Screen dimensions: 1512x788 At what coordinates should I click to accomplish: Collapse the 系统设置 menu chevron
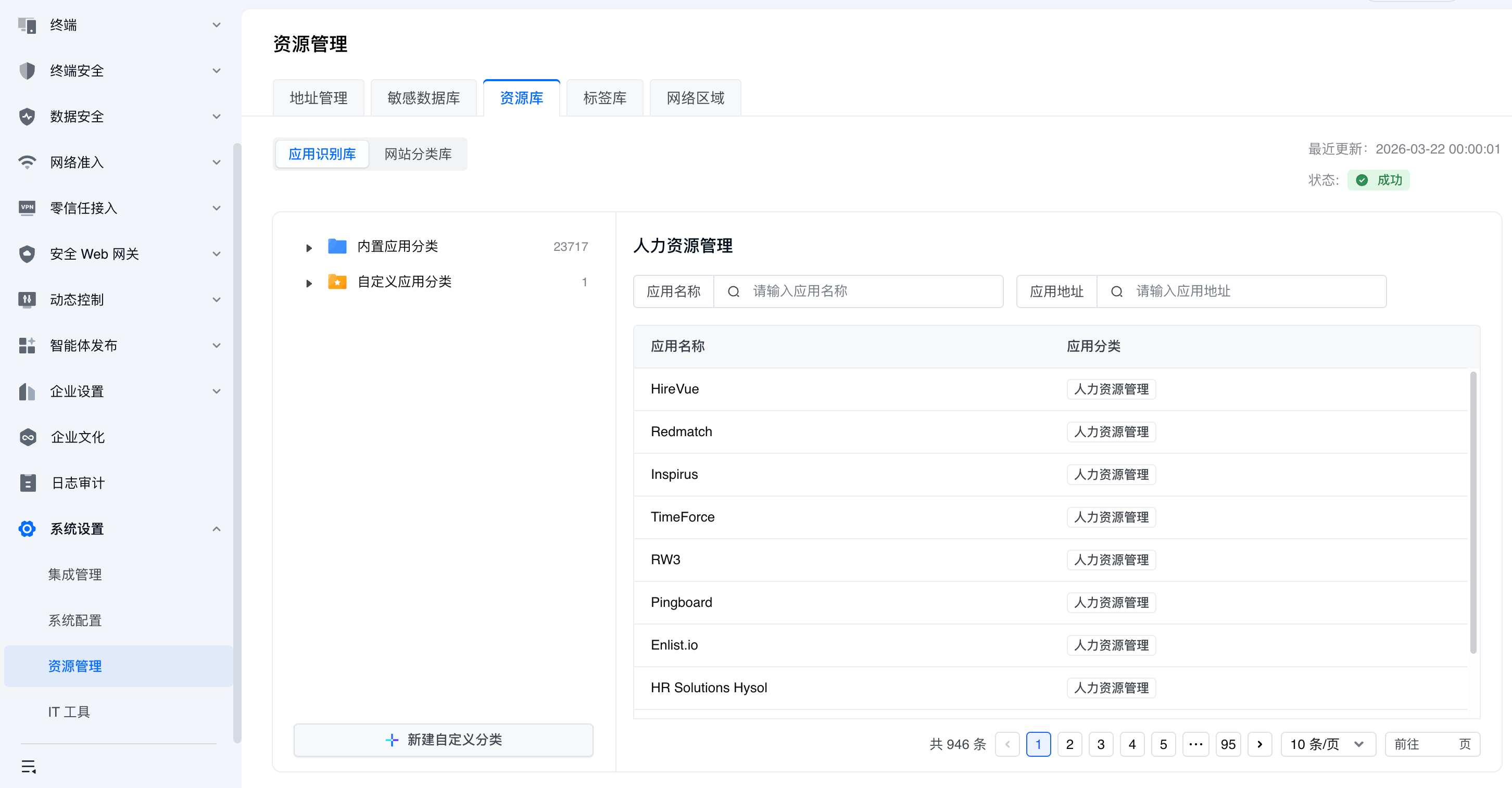tap(217, 529)
